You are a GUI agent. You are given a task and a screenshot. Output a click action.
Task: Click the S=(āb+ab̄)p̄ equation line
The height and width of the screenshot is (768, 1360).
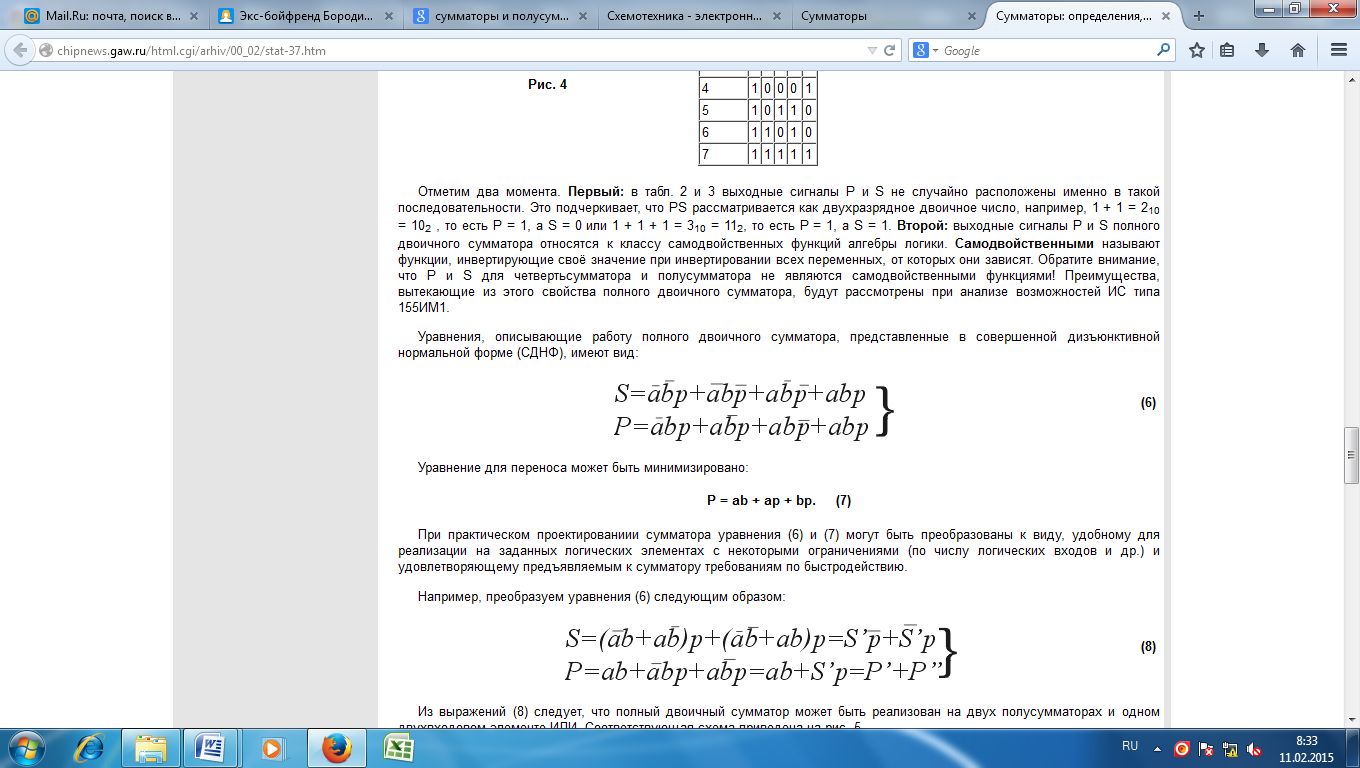(x=750, y=638)
